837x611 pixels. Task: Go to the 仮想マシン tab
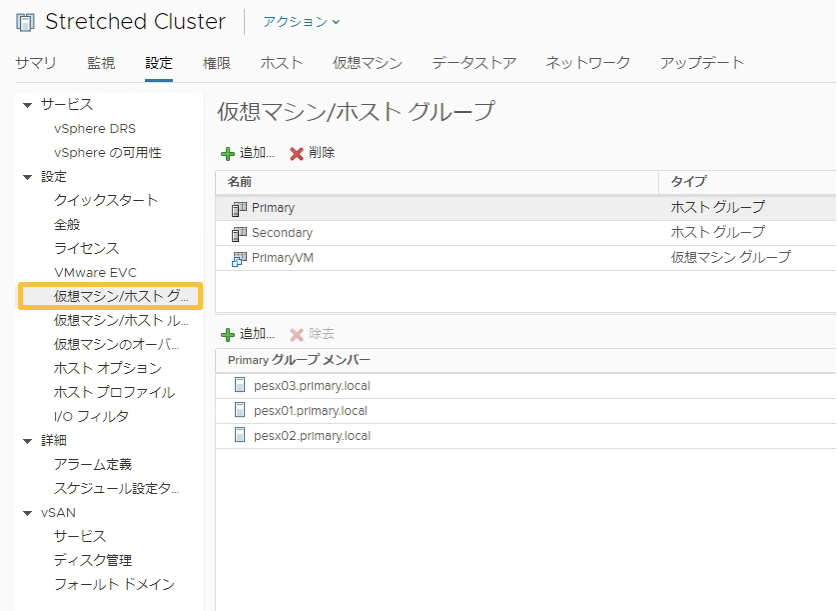tap(367, 63)
